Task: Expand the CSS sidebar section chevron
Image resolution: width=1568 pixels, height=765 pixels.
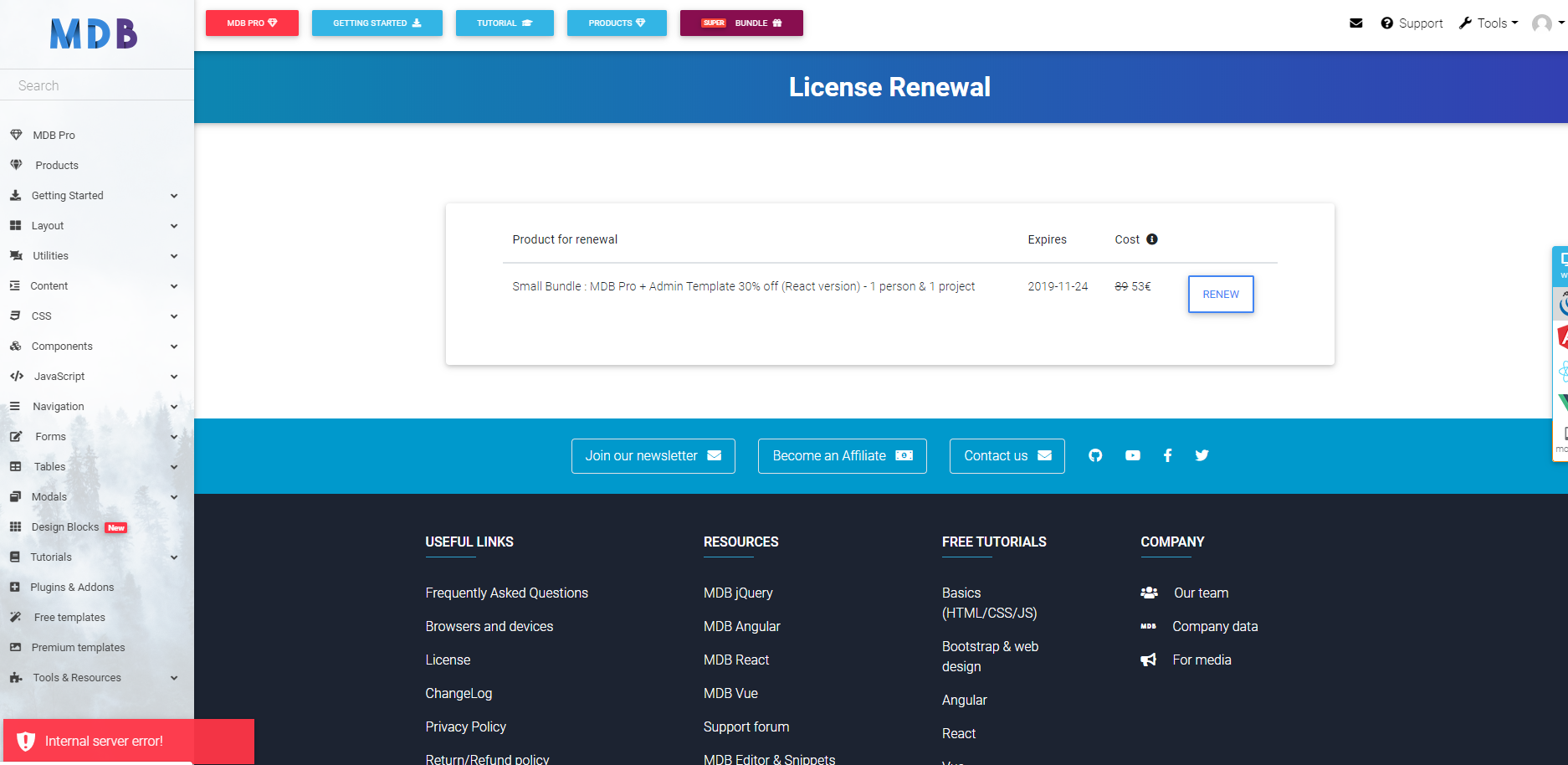Action: [x=174, y=316]
